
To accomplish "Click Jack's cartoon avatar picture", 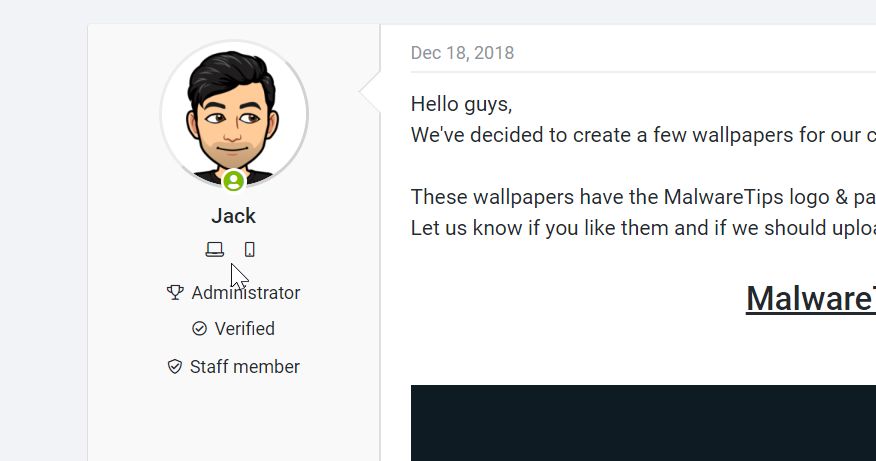I will 234,110.
